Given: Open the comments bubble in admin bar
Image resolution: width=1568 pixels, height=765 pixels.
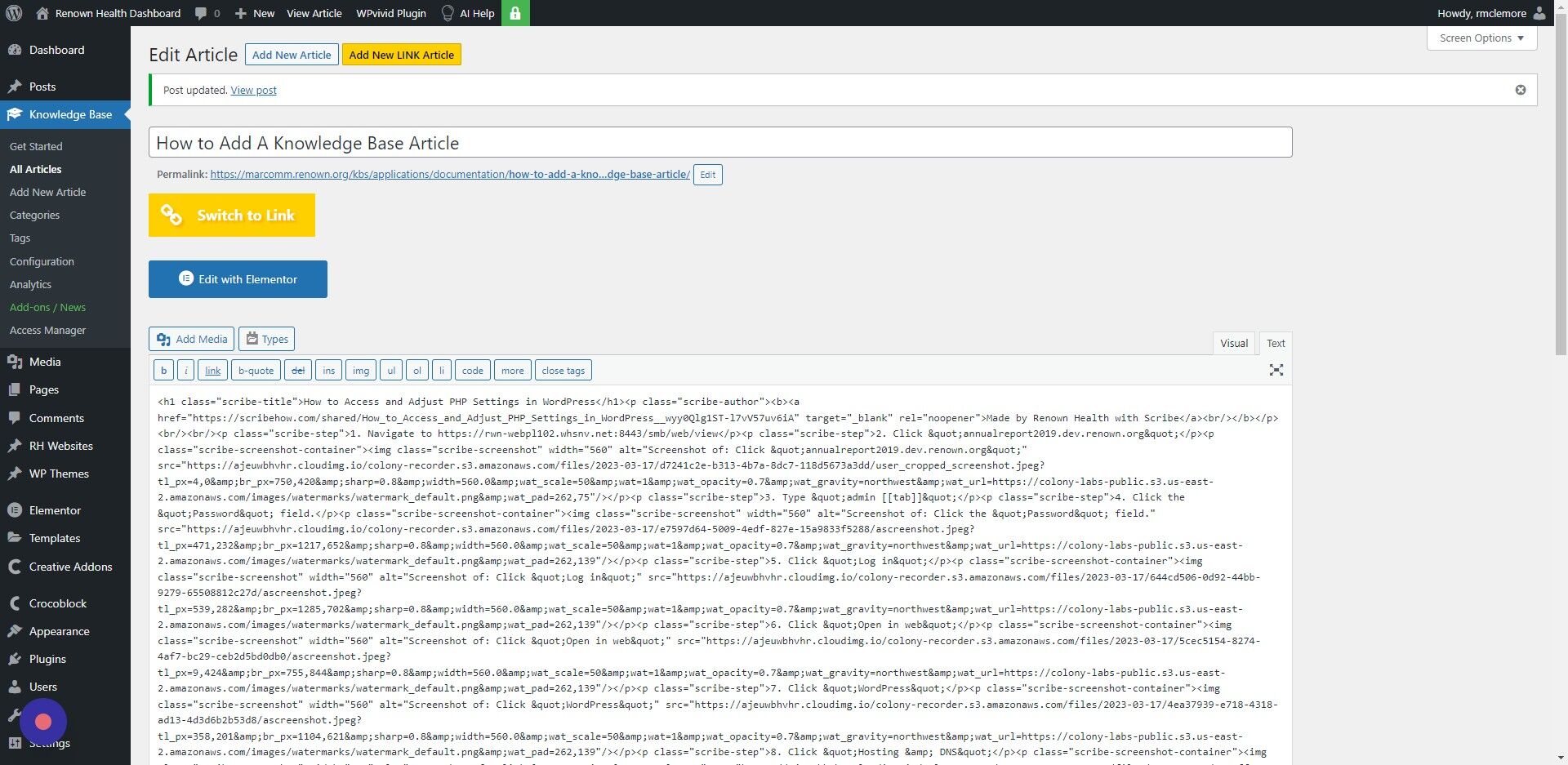Looking at the screenshot, I should (207, 13).
